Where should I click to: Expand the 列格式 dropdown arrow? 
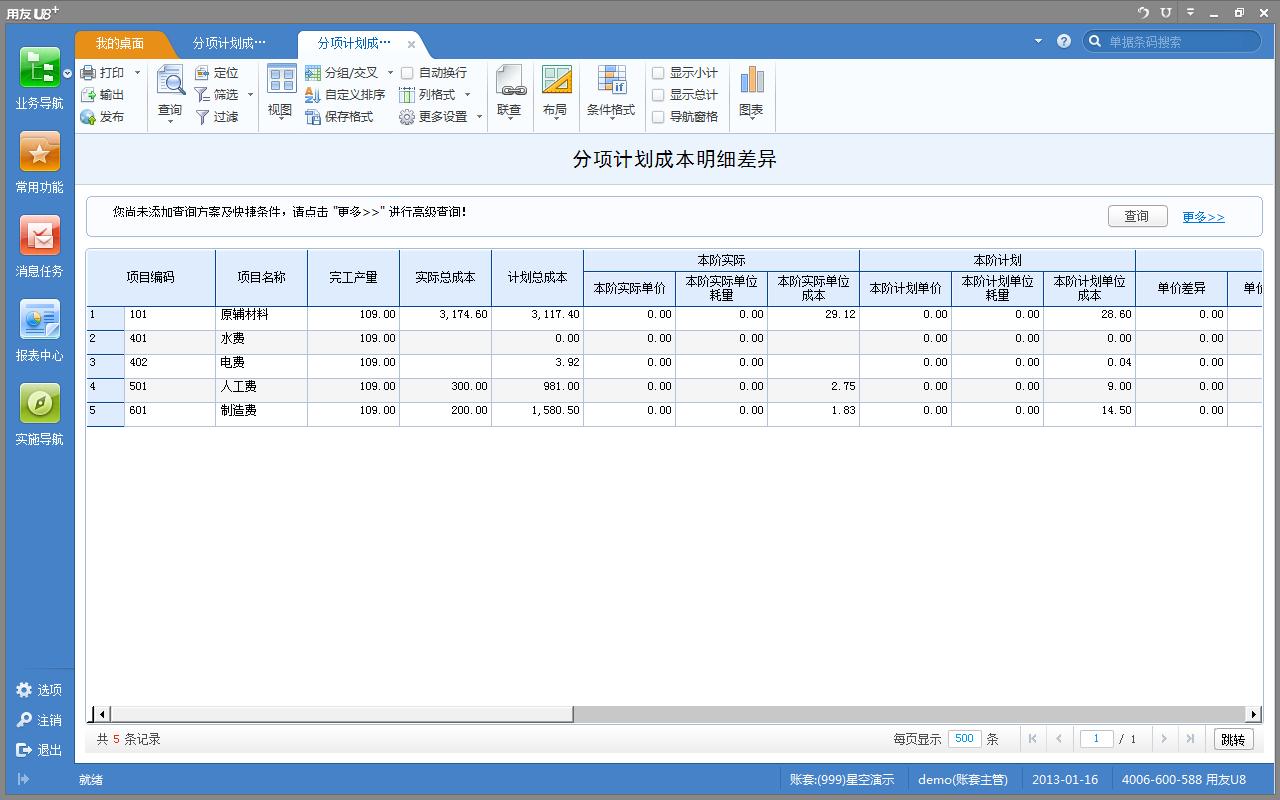[x=467, y=95]
